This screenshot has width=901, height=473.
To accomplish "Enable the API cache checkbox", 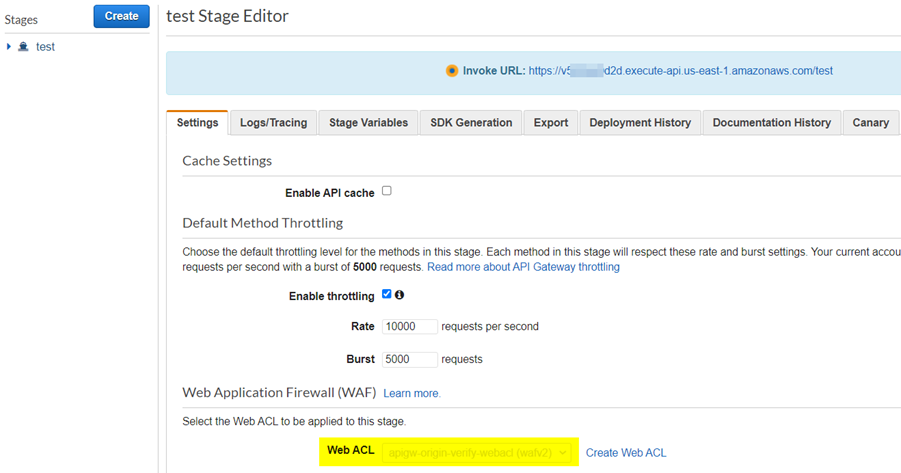I will 387,191.
